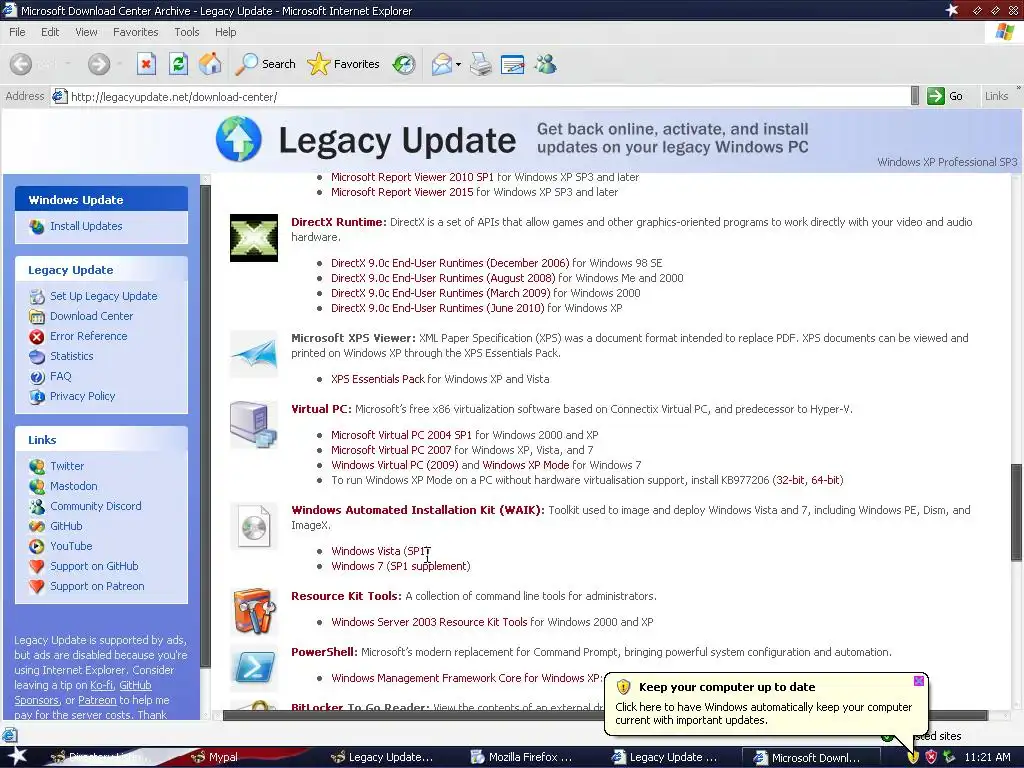The height and width of the screenshot is (768, 1024).
Task: Click the WAIK disc document icon
Action: 254,526
